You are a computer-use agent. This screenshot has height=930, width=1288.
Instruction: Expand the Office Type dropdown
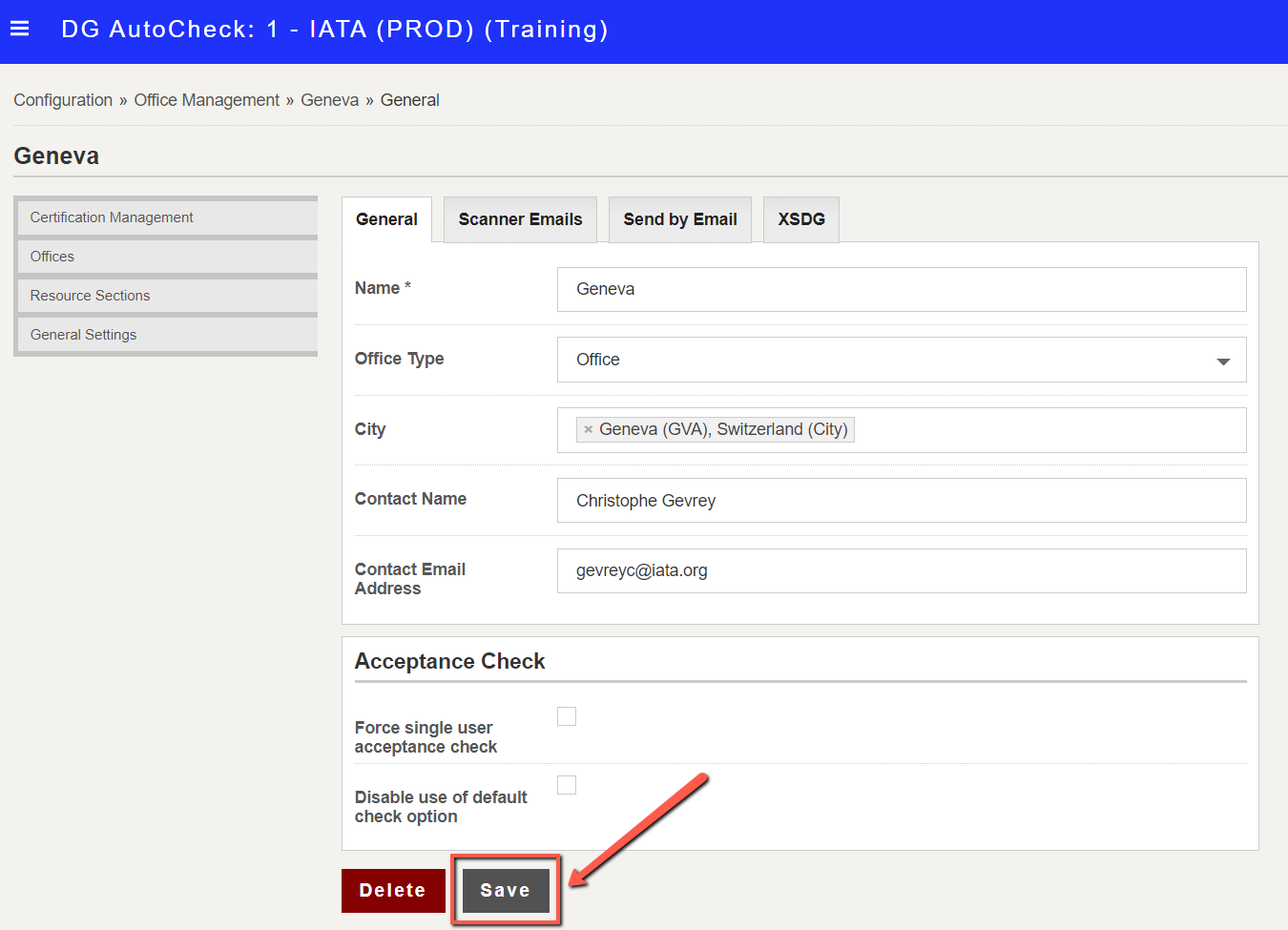[902, 360]
